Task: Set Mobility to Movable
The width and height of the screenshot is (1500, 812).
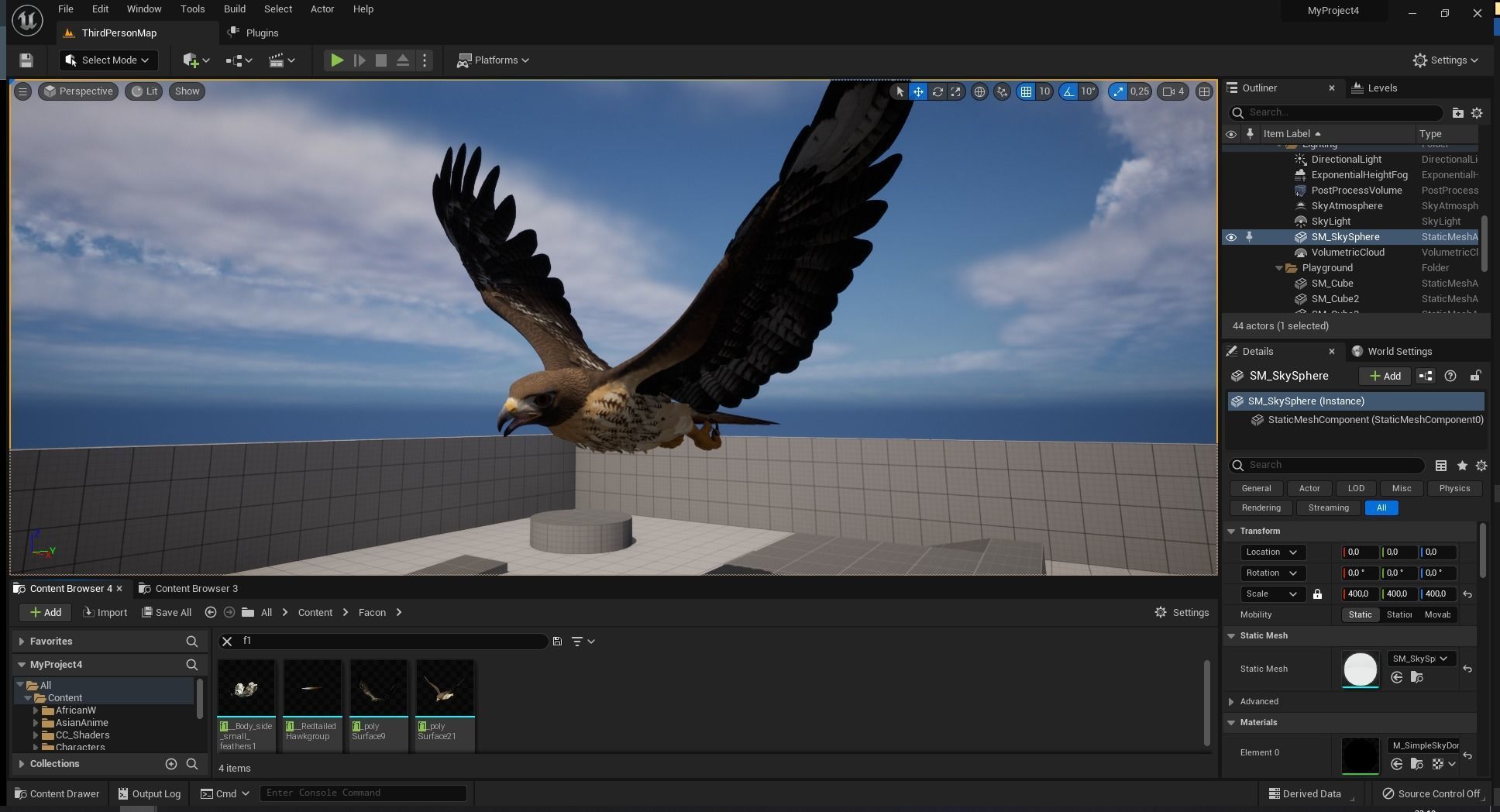Action: 1437,615
